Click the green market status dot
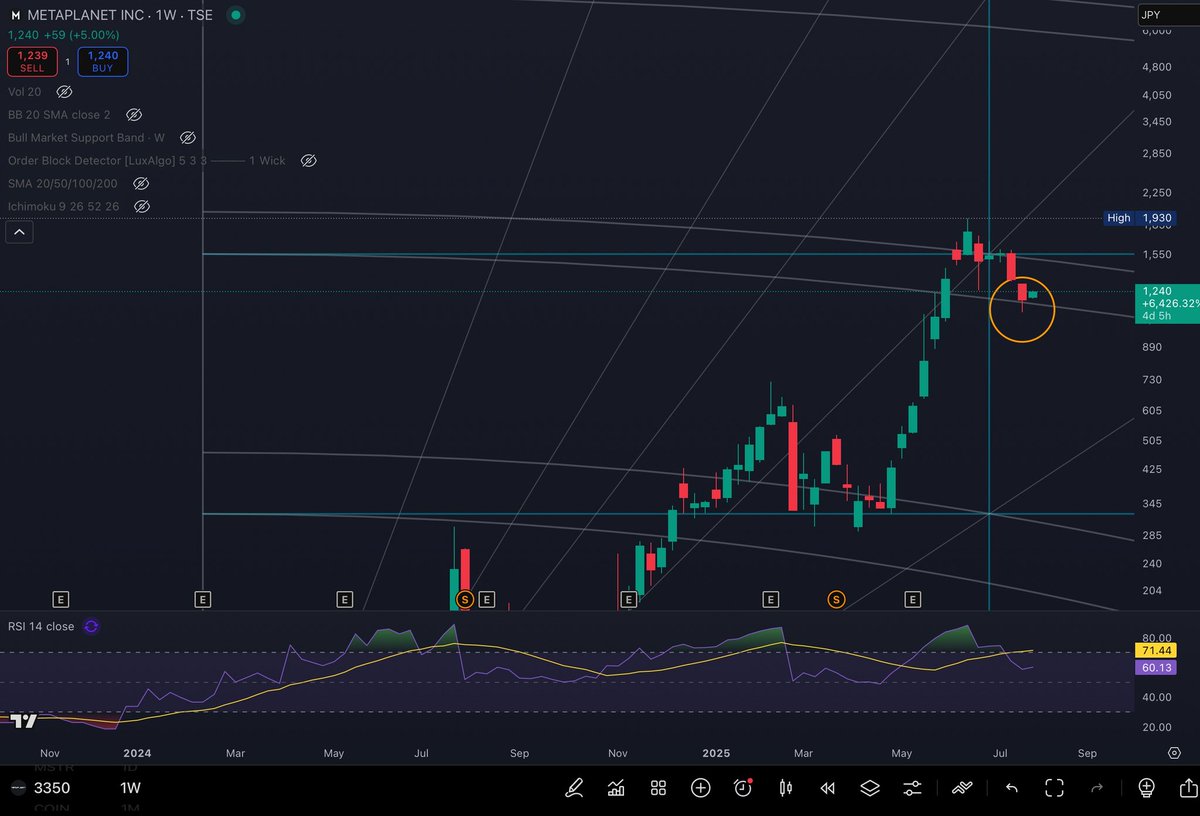Image resolution: width=1200 pixels, height=816 pixels. tap(234, 15)
